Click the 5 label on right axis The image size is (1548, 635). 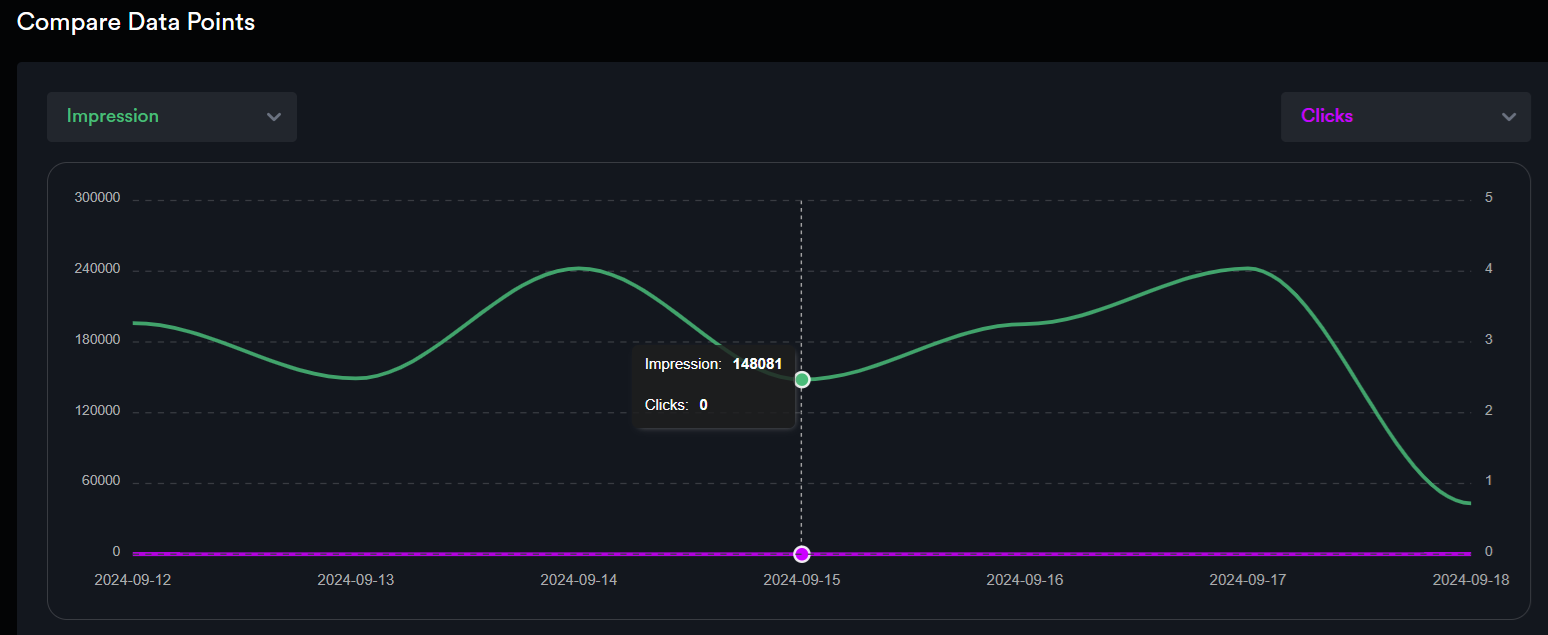[x=1489, y=198]
